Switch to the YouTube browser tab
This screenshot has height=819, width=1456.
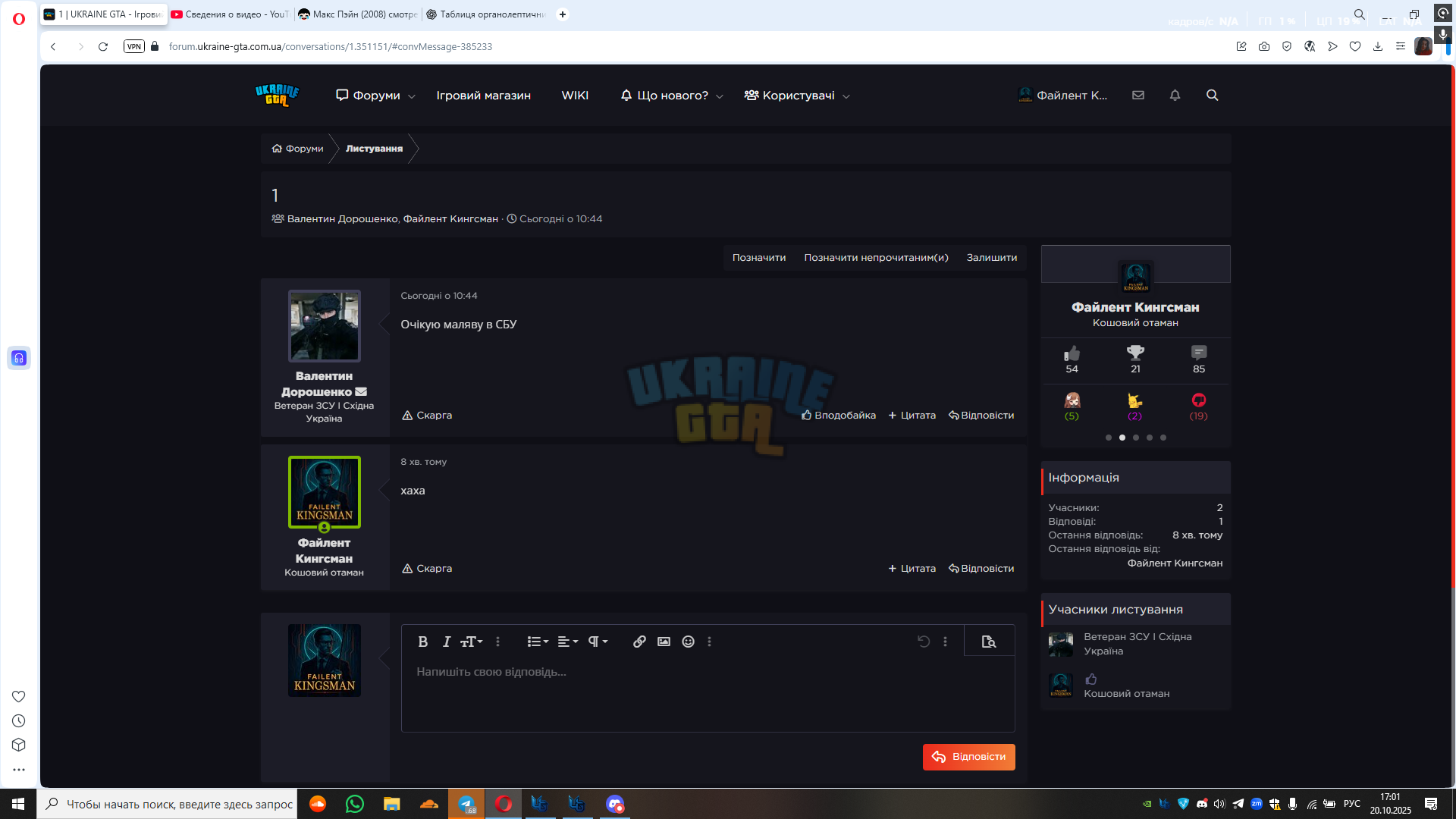[x=230, y=14]
